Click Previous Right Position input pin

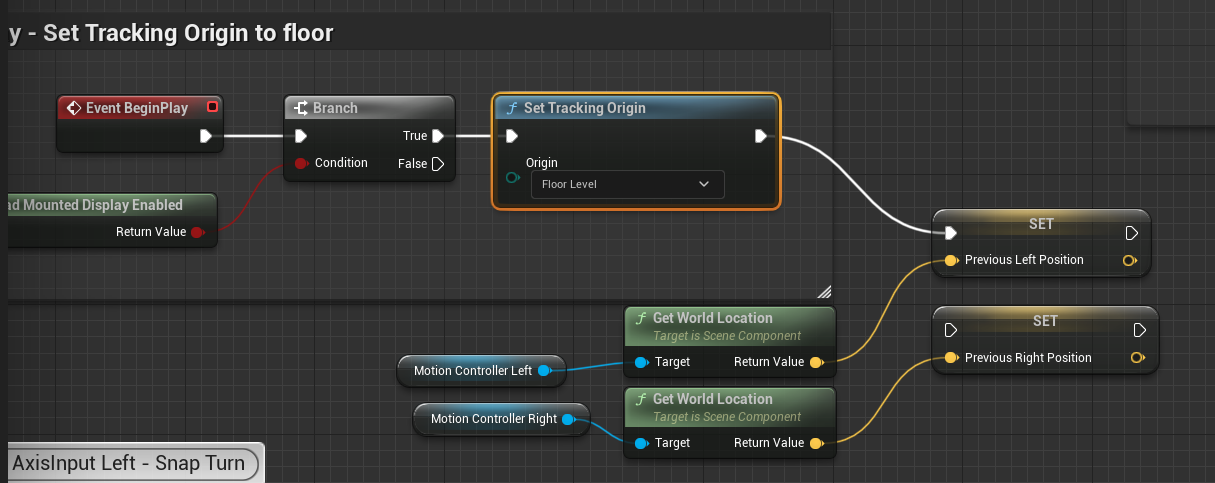click(x=951, y=358)
